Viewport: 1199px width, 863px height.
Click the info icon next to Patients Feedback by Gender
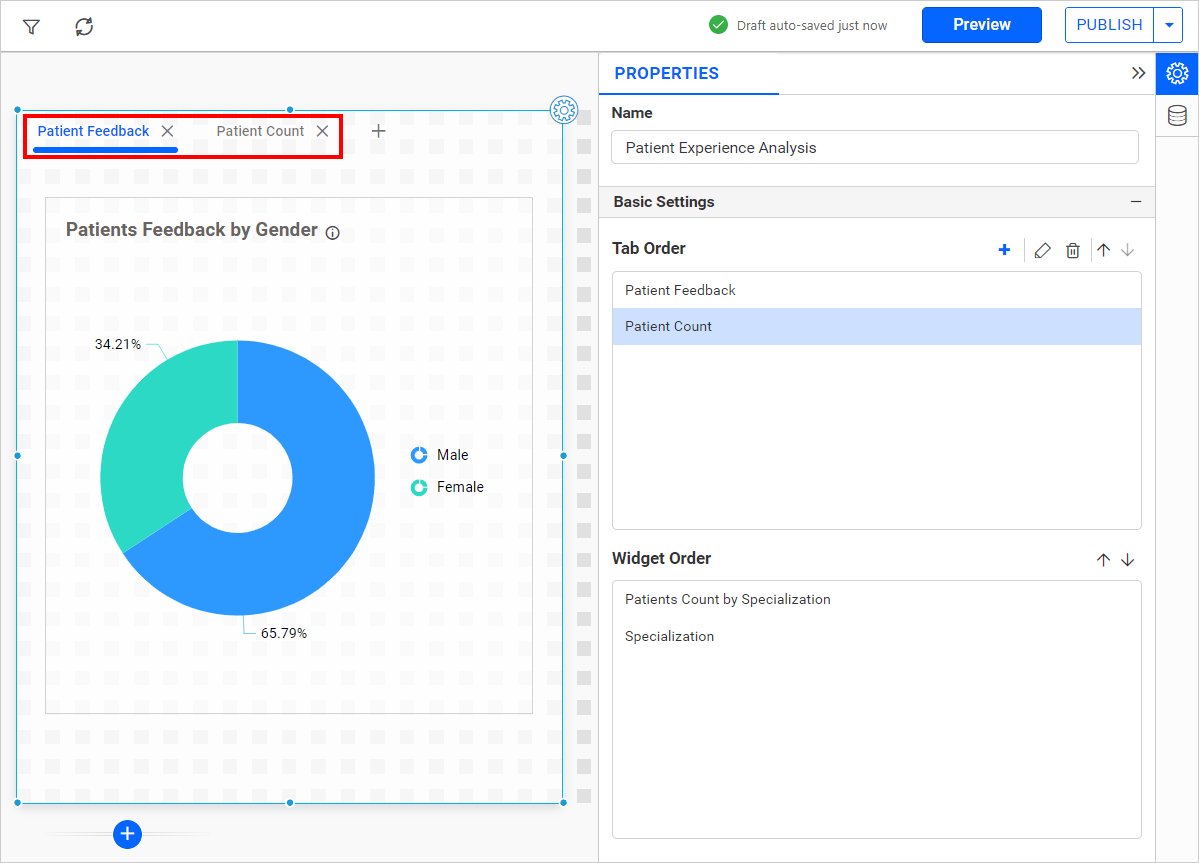tap(332, 232)
